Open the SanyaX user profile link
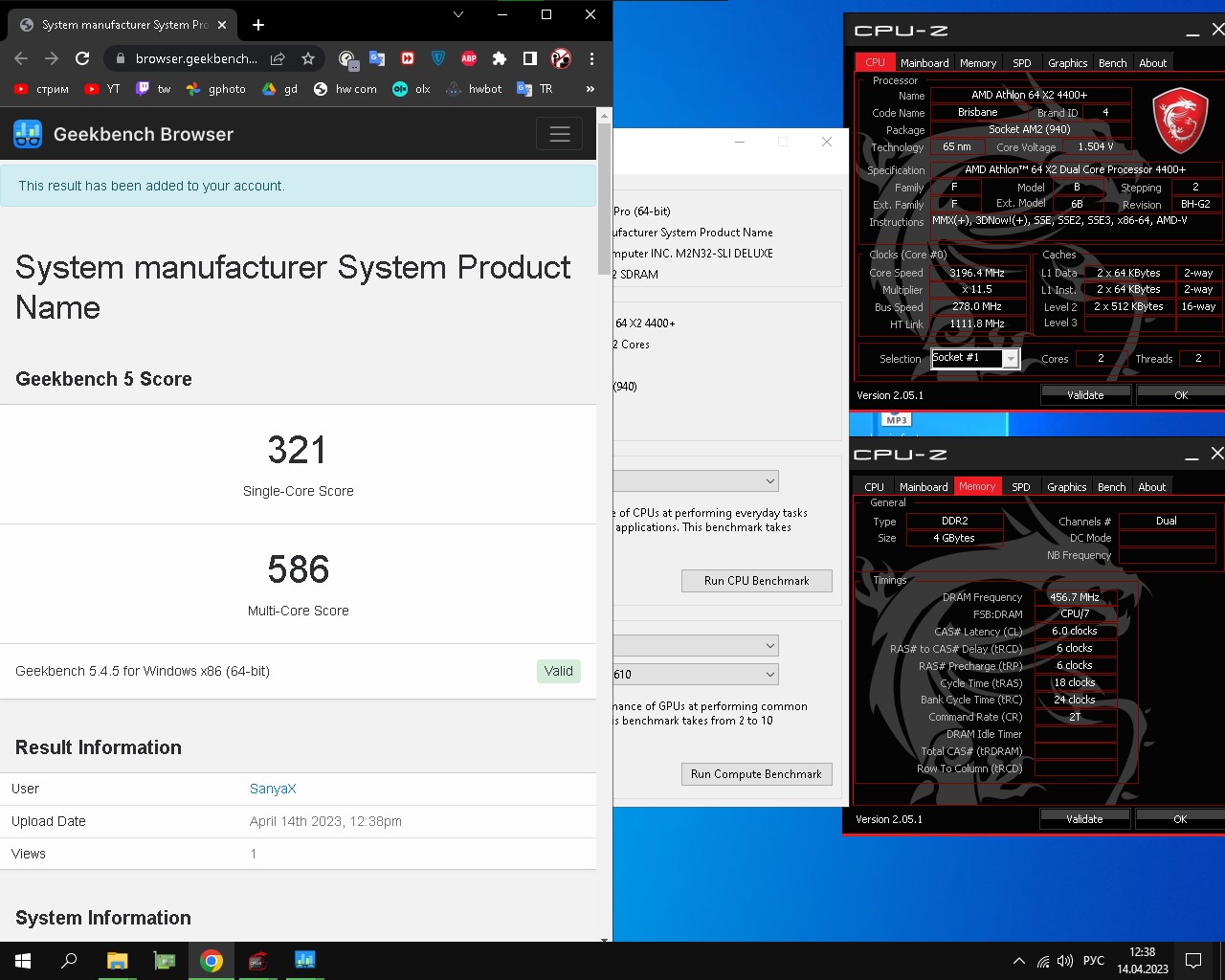This screenshot has width=1225, height=980. pos(273,789)
